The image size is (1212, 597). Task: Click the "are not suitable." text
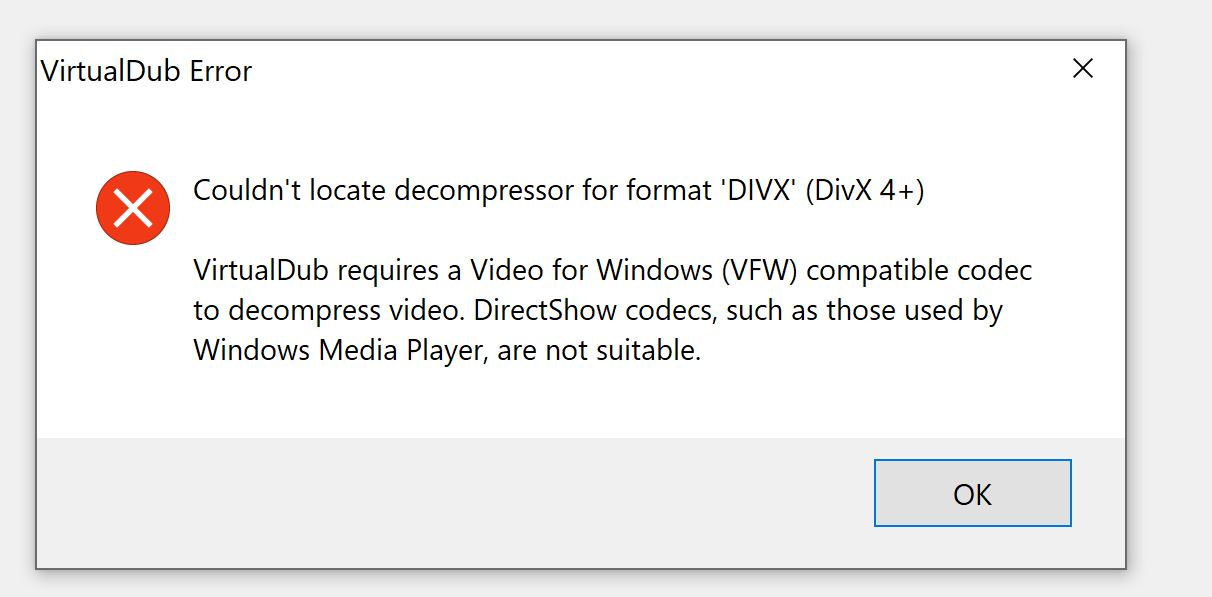click(598, 350)
